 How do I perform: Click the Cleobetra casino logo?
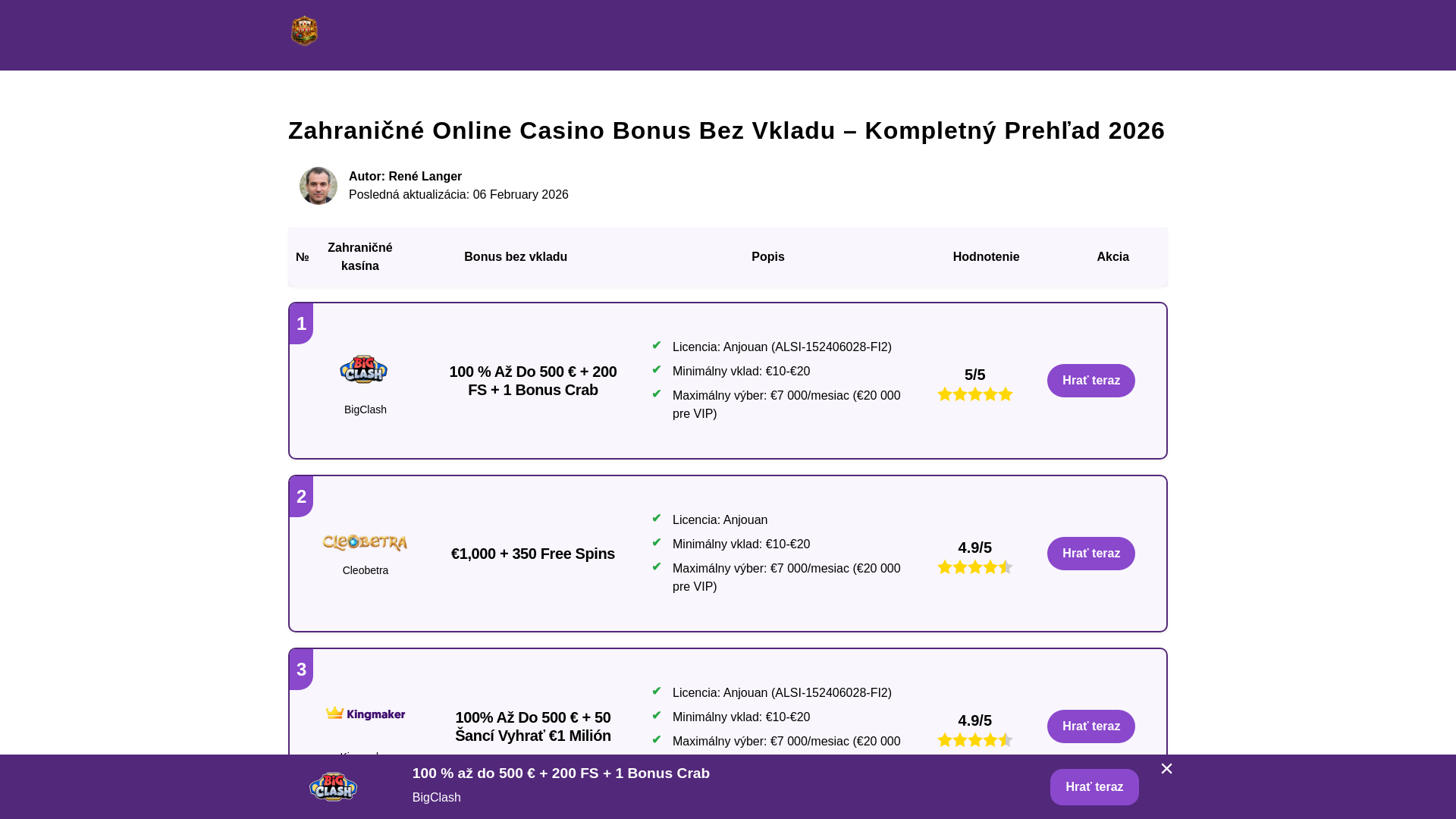click(365, 542)
